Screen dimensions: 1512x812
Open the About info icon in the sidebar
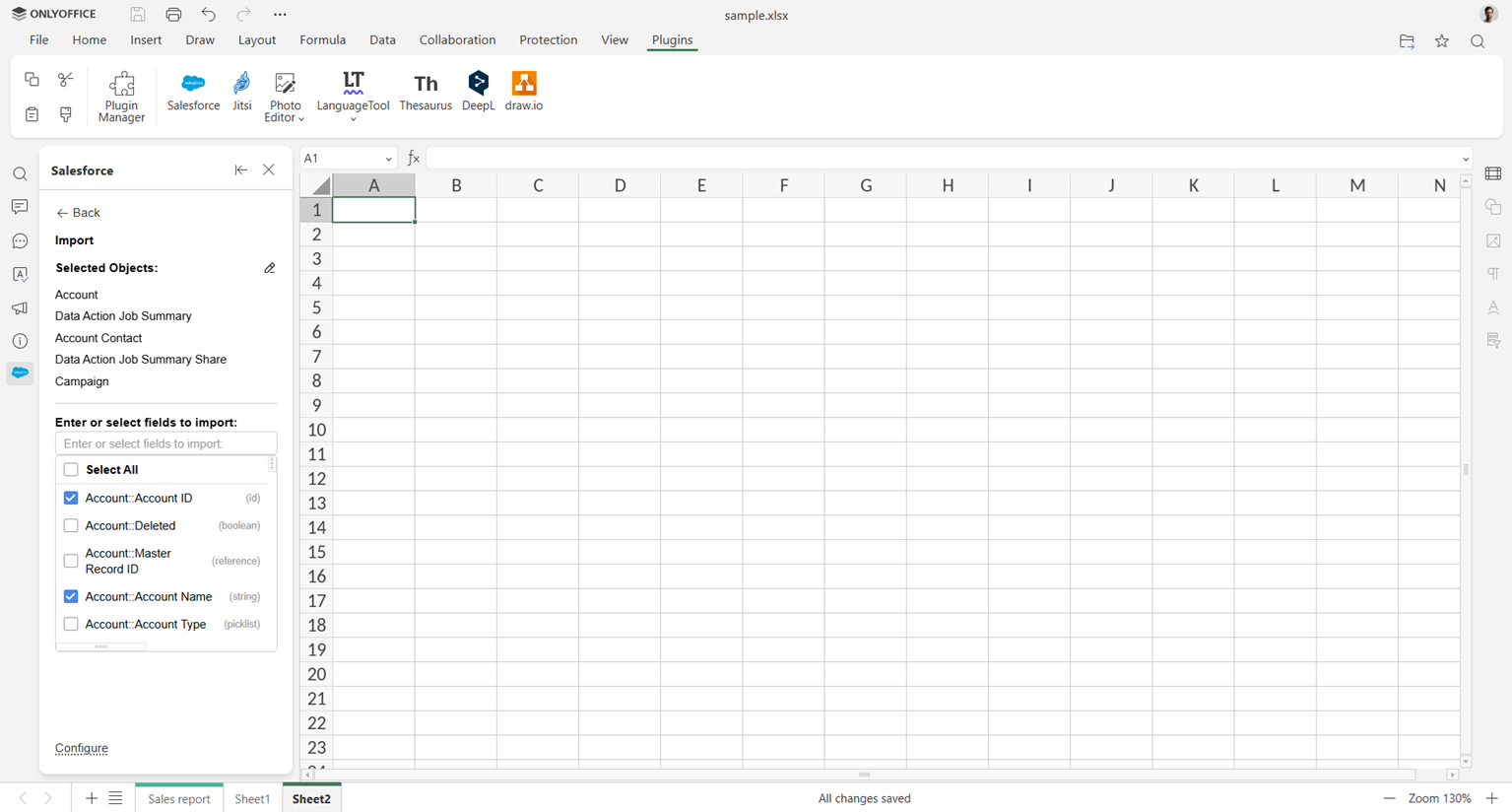tap(20, 341)
